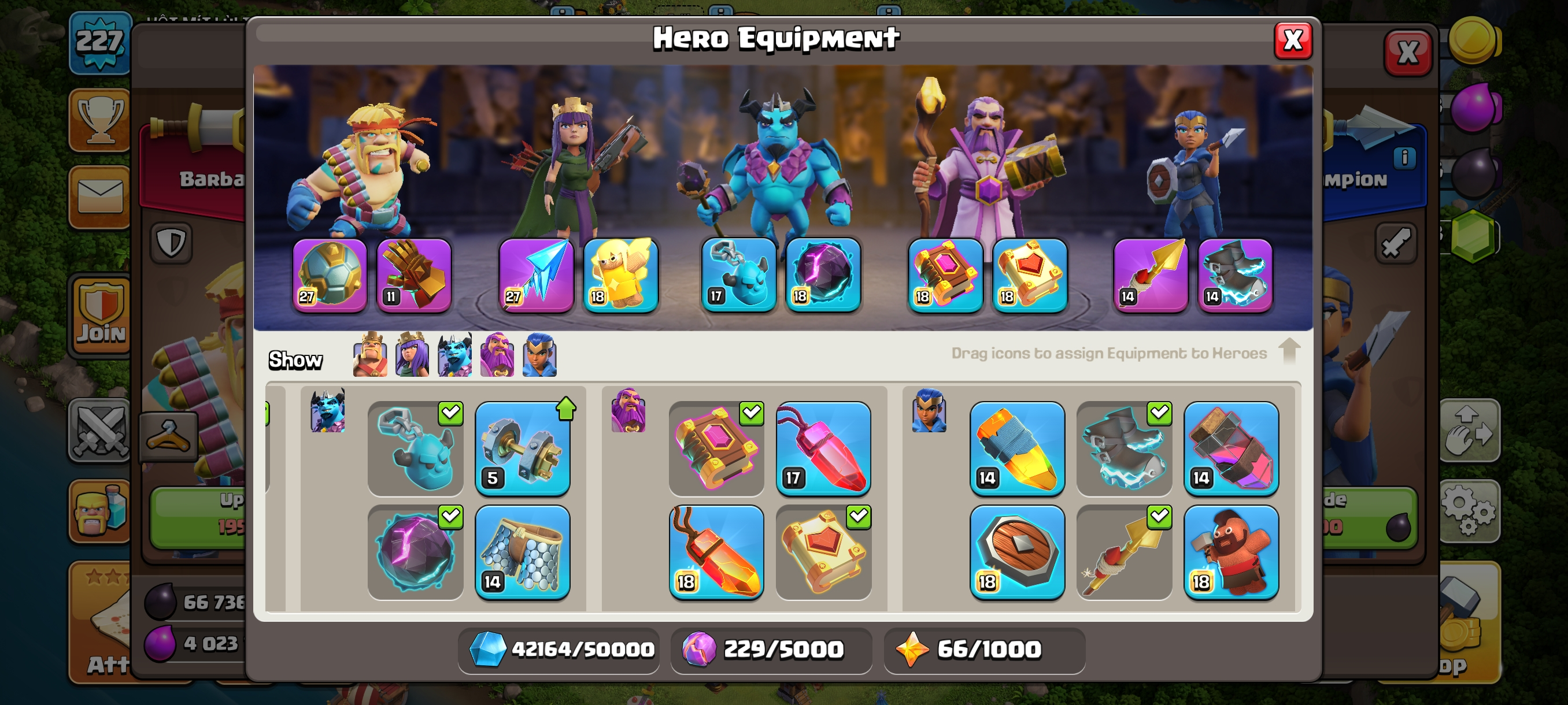
Task: Click Barbarian King's level 27 spiky ball slot
Action: (330, 275)
